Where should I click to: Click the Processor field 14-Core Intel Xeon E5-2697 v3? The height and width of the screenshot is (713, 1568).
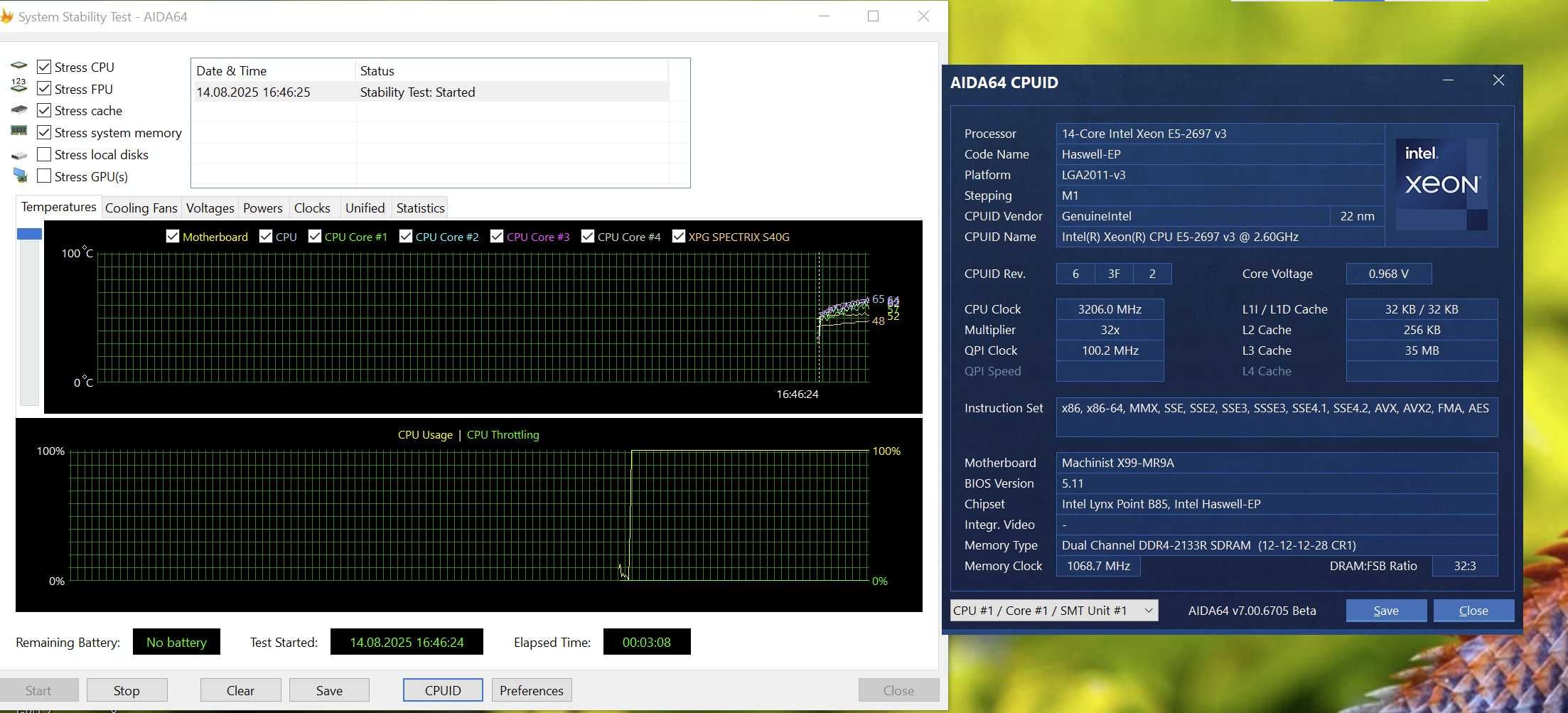1220,134
